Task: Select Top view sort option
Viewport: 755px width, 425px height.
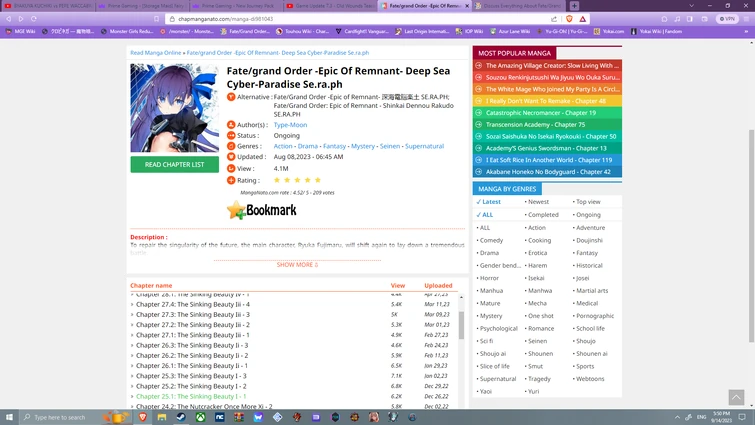Action: click(x=586, y=202)
